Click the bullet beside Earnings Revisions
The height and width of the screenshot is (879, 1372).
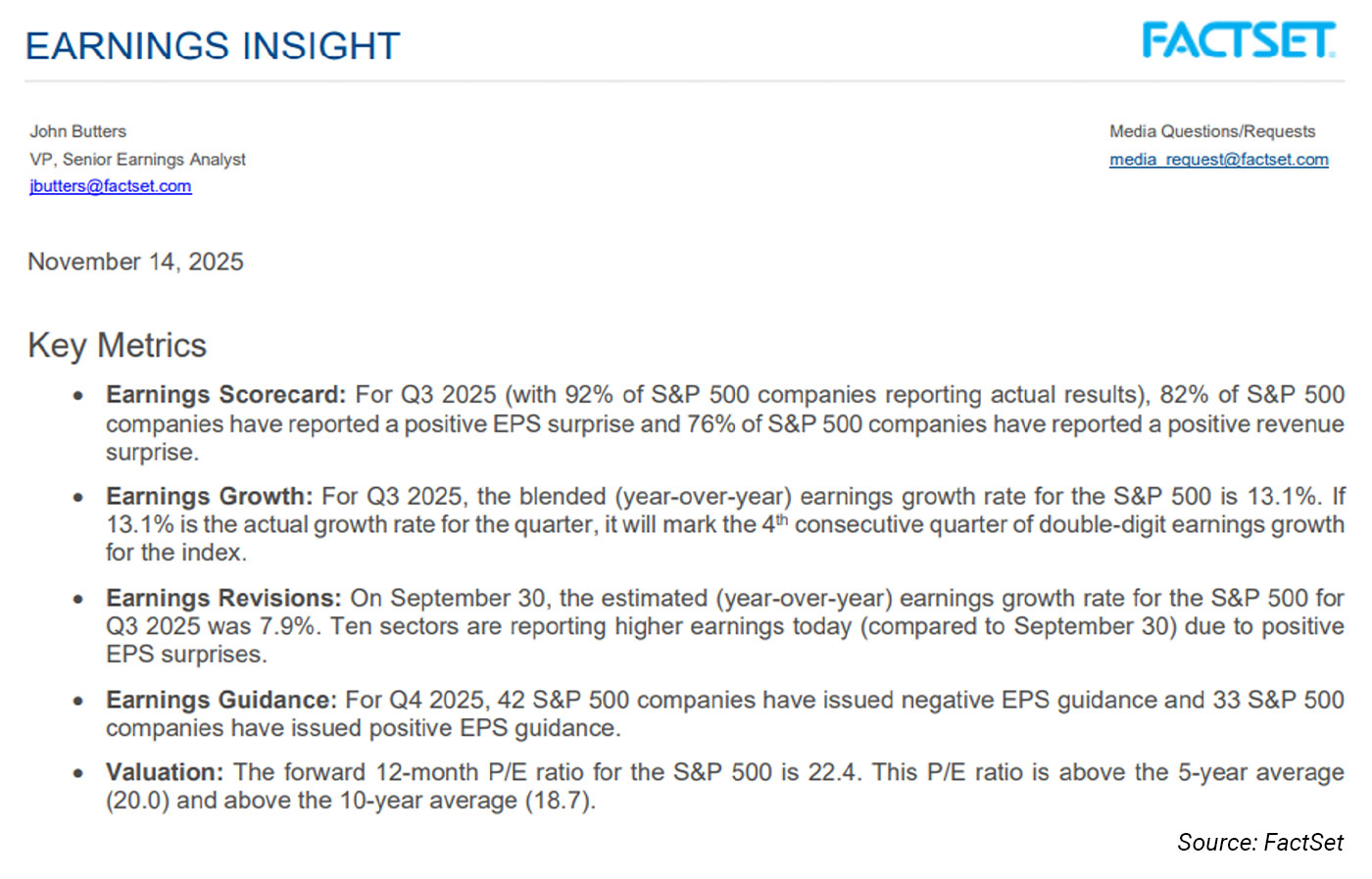(x=78, y=599)
